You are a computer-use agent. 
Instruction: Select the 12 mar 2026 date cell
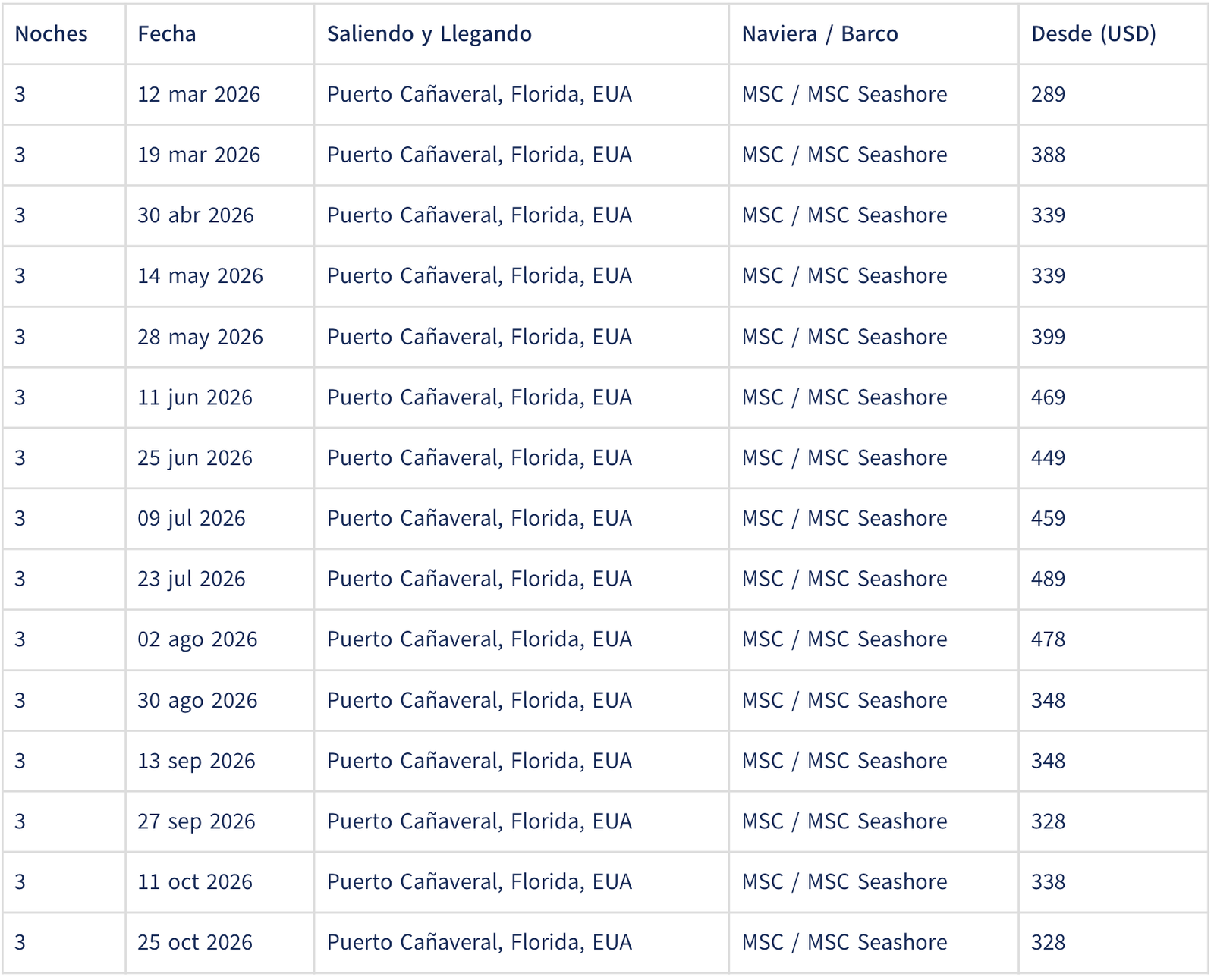(199, 95)
